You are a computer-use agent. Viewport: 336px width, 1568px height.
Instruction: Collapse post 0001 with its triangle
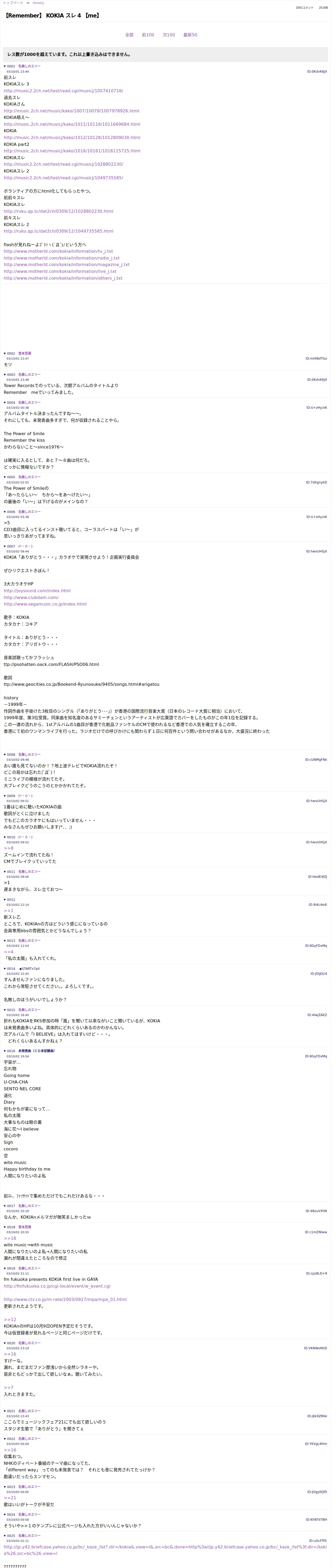coord(5,66)
